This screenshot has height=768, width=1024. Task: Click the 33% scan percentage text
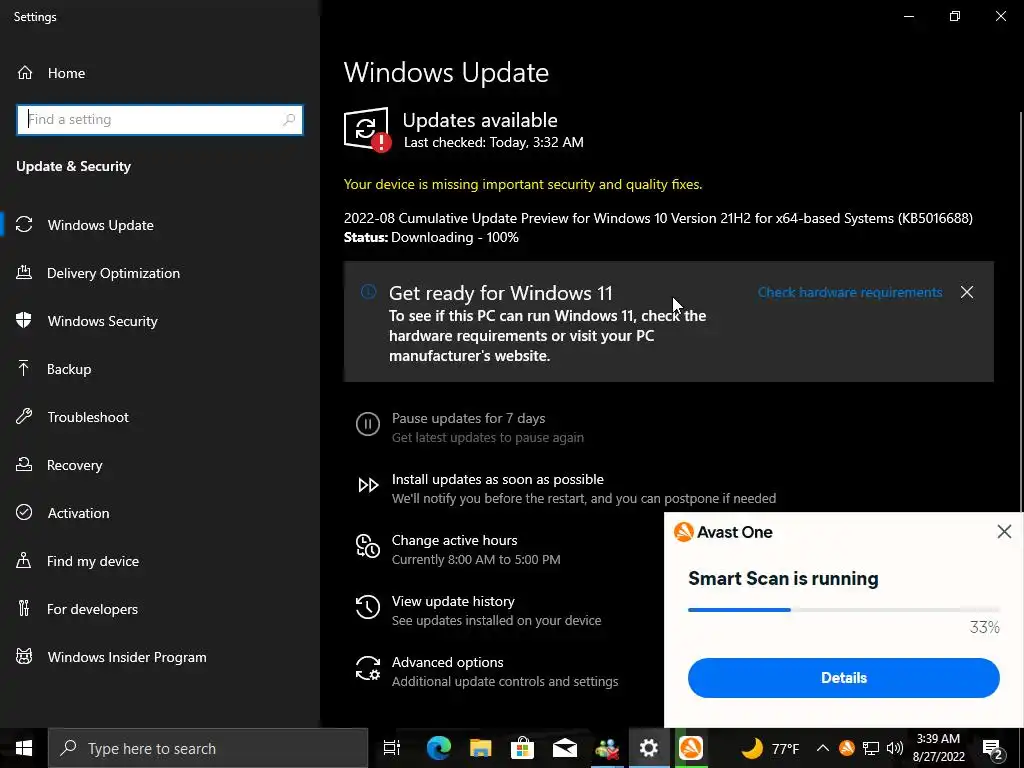point(984,628)
